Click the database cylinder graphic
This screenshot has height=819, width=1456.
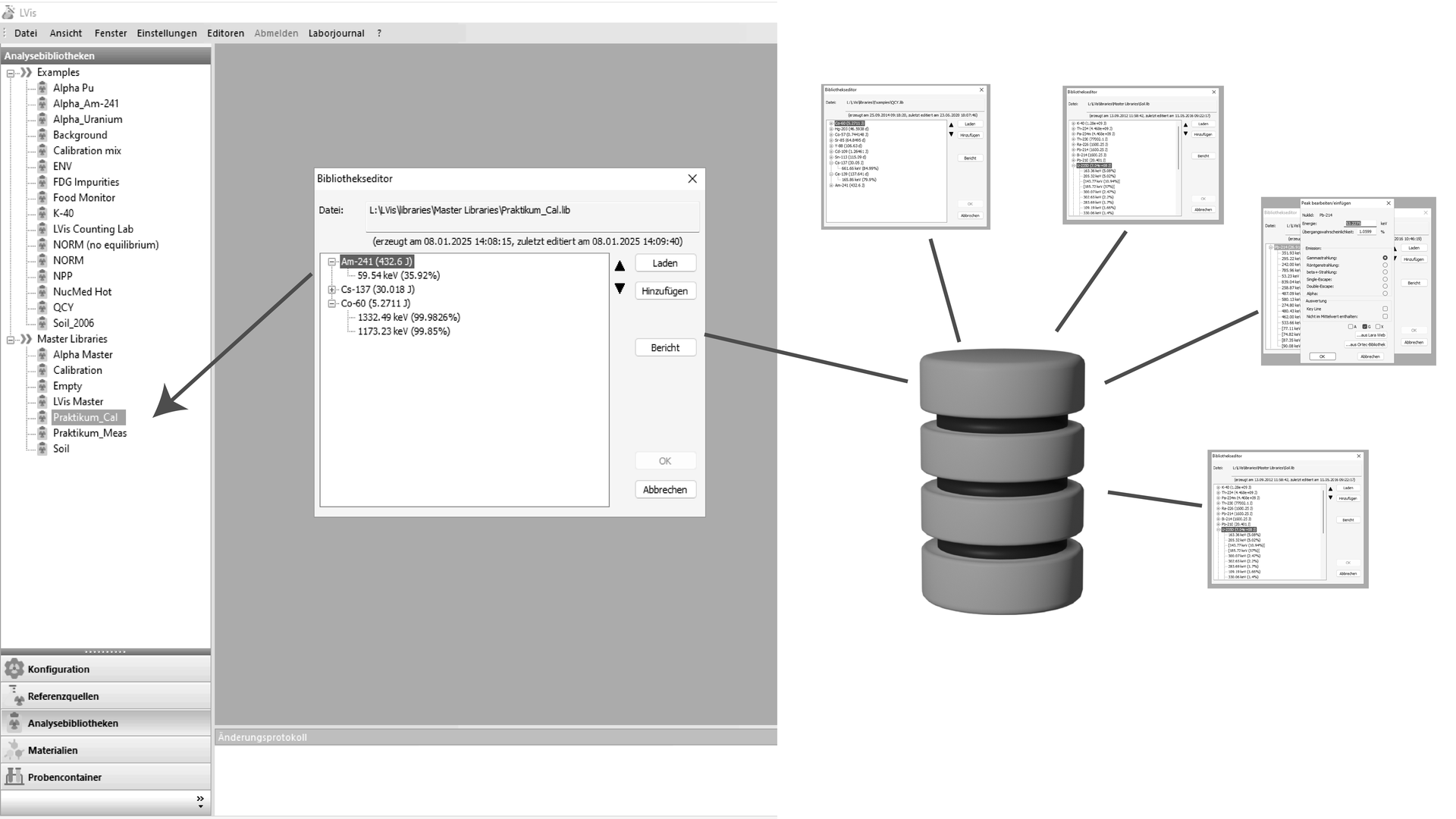tap(1002, 481)
